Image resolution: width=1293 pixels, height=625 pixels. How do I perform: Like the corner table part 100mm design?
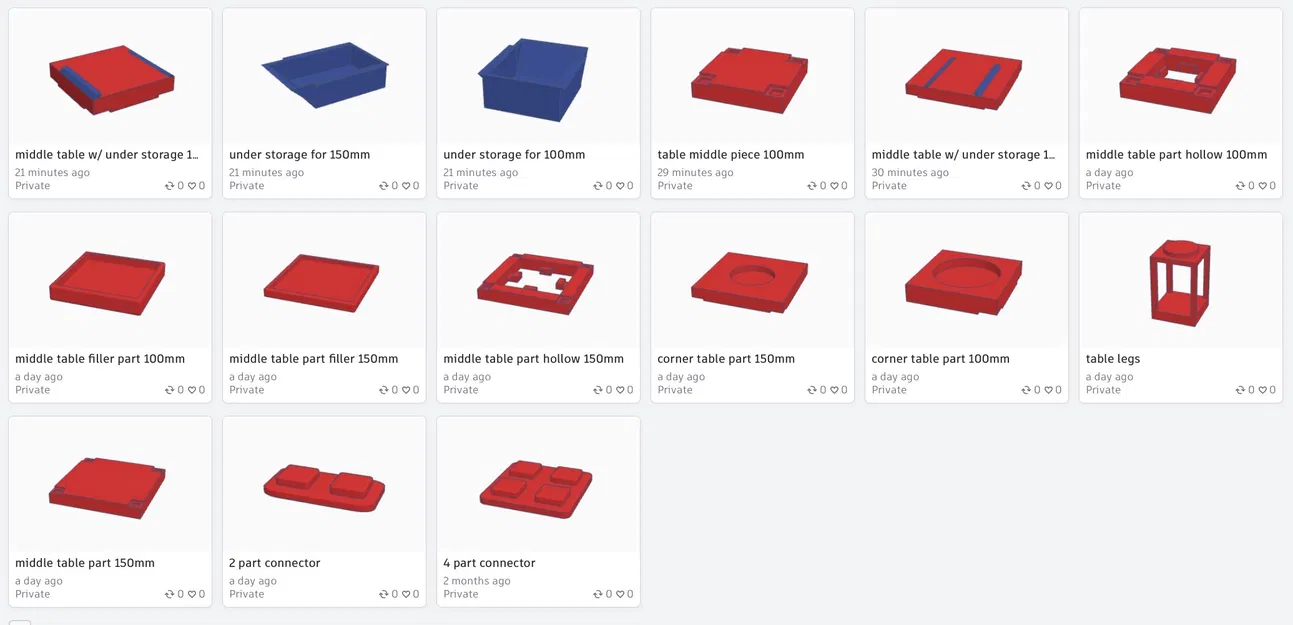(x=1049, y=390)
